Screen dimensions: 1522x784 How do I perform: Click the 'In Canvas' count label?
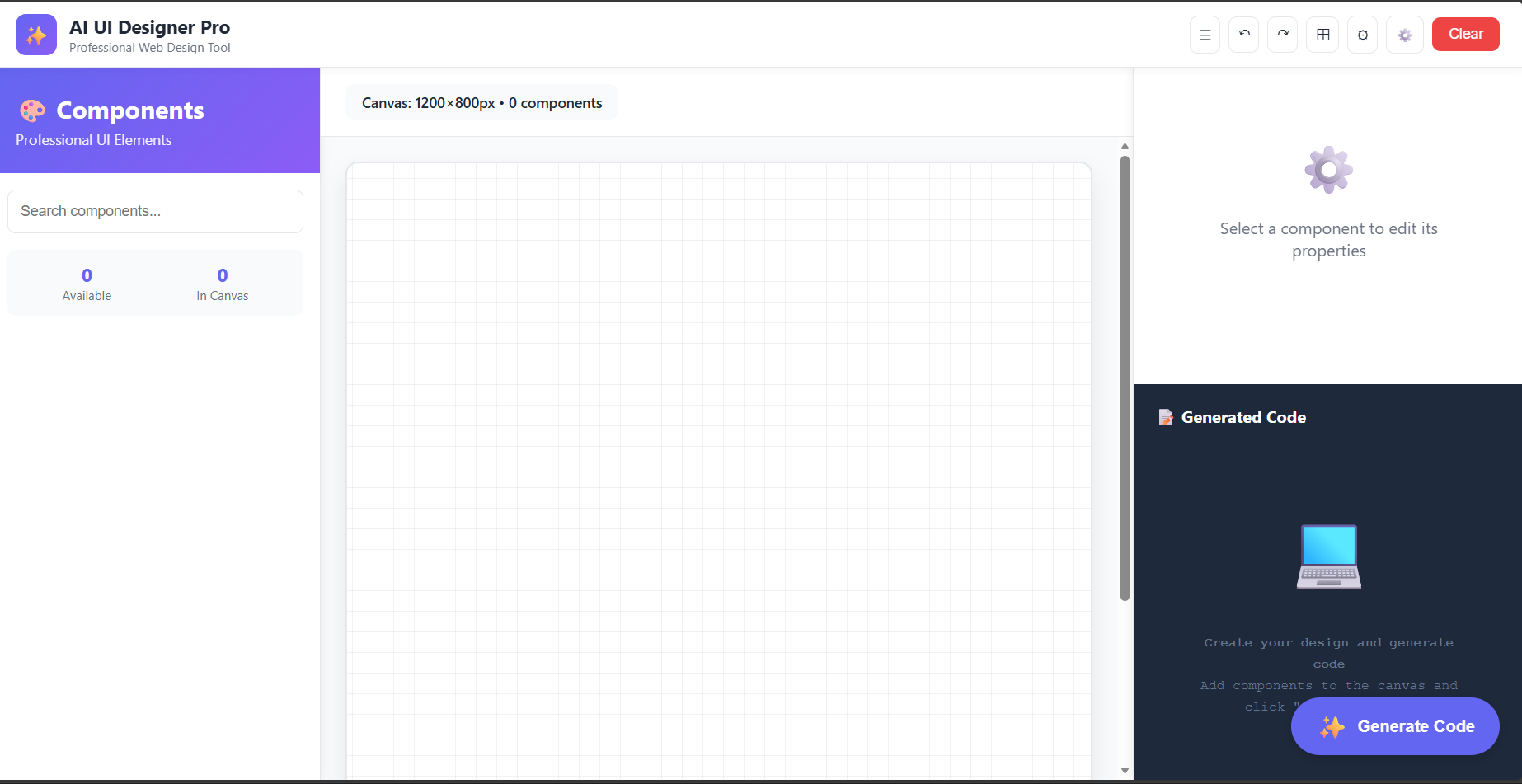pos(223,296)
